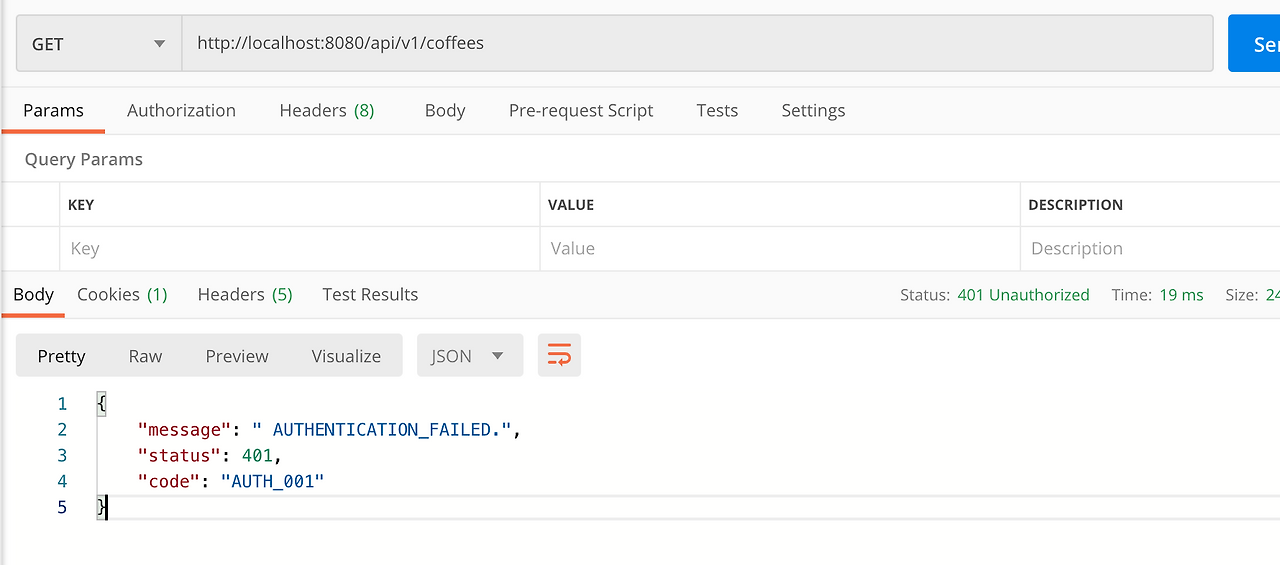1280x565 pixels.
Task: Click the query param Key field
Action: click(299, 248)
